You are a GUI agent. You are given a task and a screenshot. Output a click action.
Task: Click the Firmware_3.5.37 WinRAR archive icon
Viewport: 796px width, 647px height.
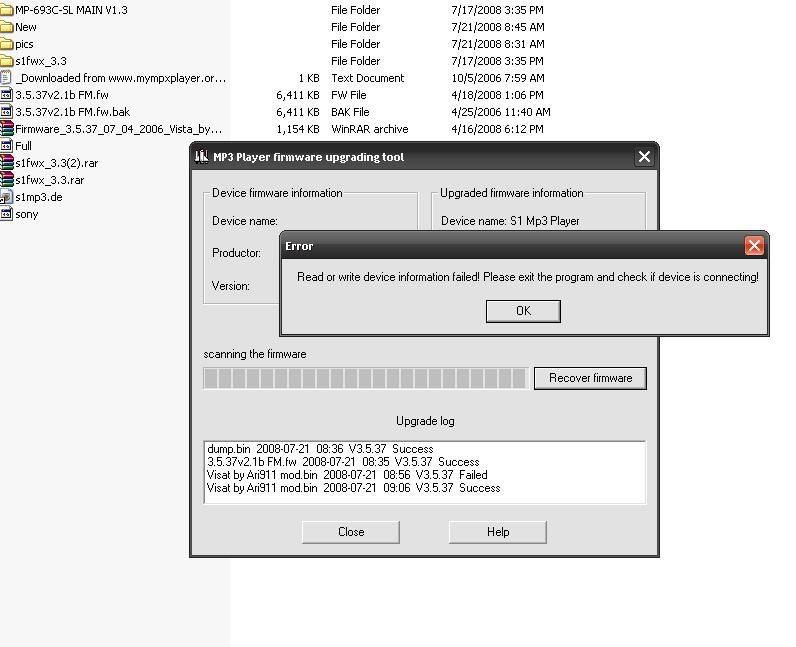coord(7,129)
